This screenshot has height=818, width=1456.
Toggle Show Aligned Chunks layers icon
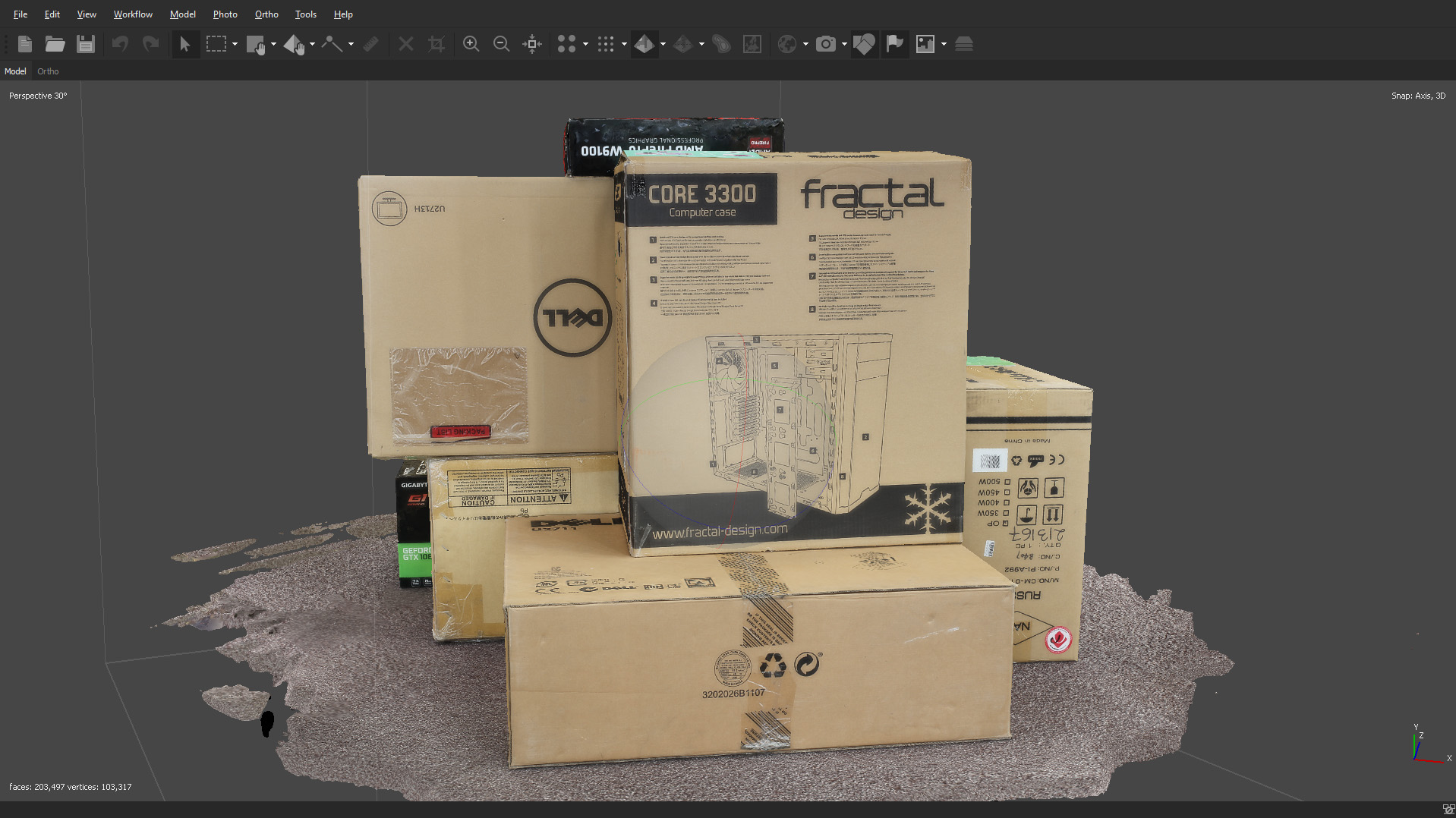click(964, 44)
